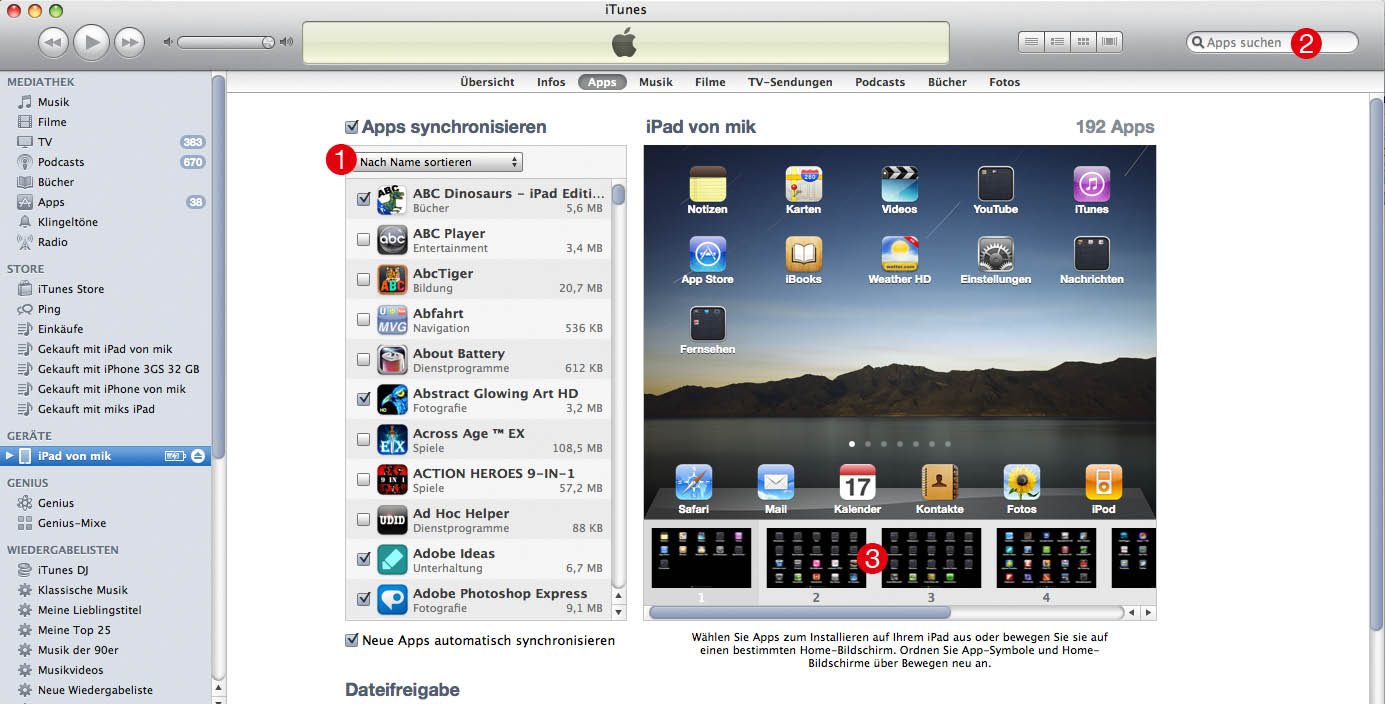
Task: Click the Fotos dock icon
Action: click(1021, 482)
